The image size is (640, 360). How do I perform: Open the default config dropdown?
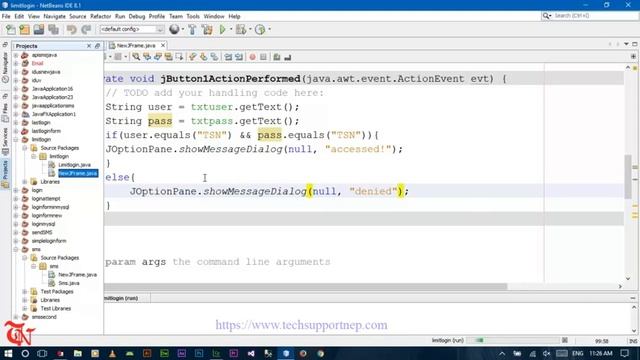click(x=132, y=29)
